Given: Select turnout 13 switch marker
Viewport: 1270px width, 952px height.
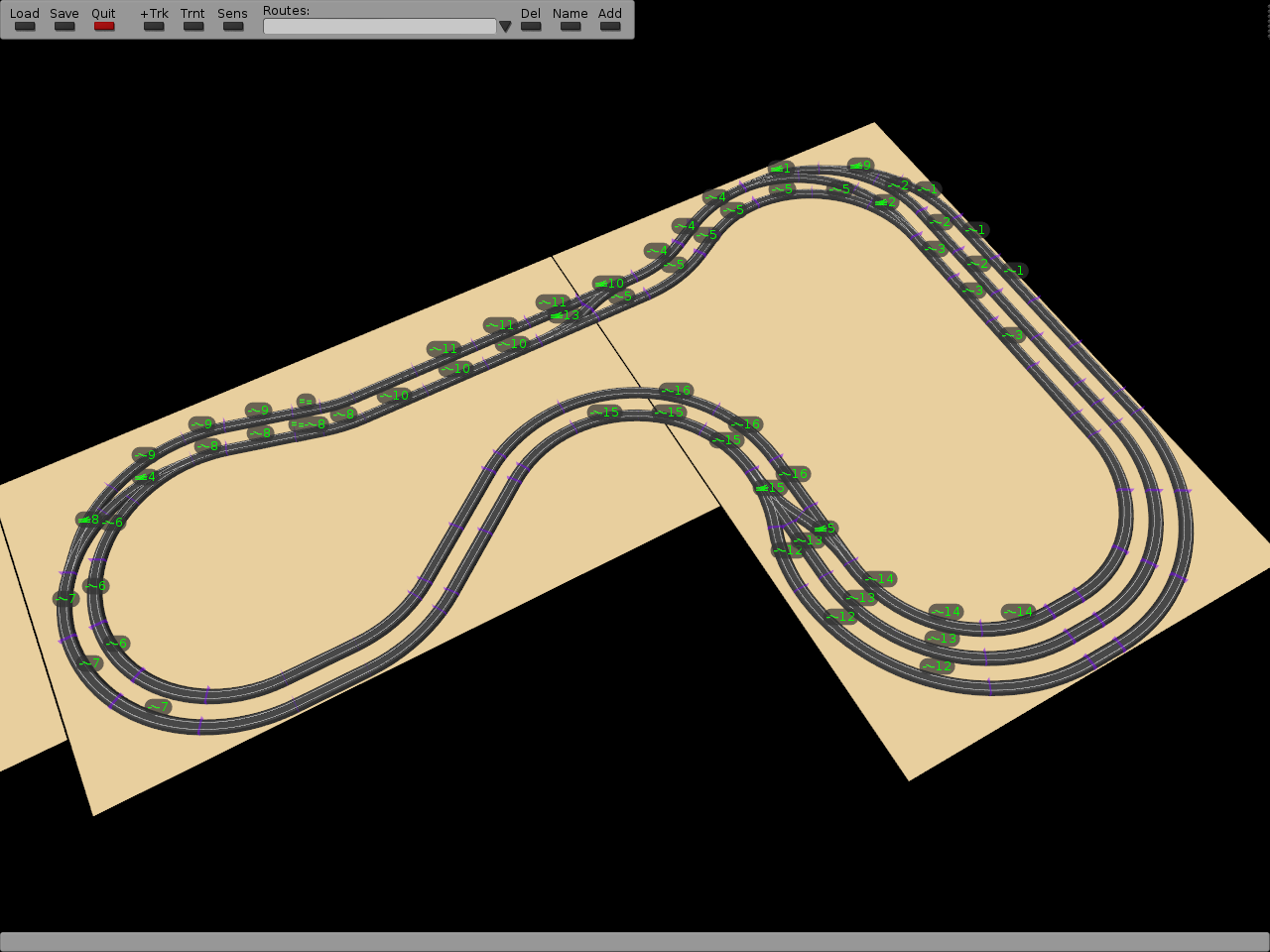Looking at the screenshot, I should click(565, 315).
